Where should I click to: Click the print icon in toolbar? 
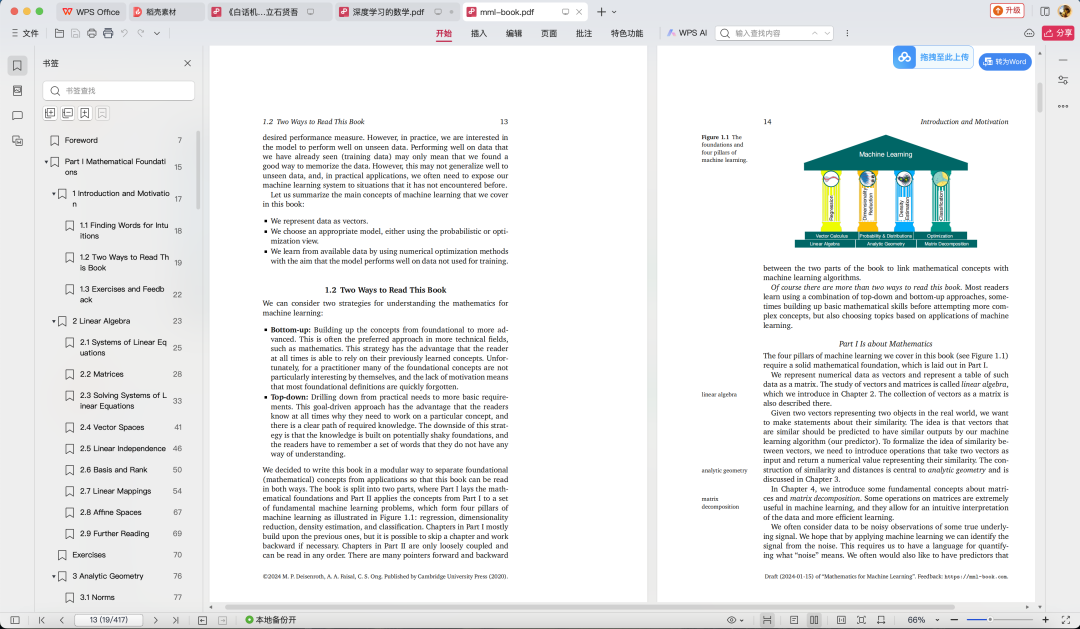point(92,33)
